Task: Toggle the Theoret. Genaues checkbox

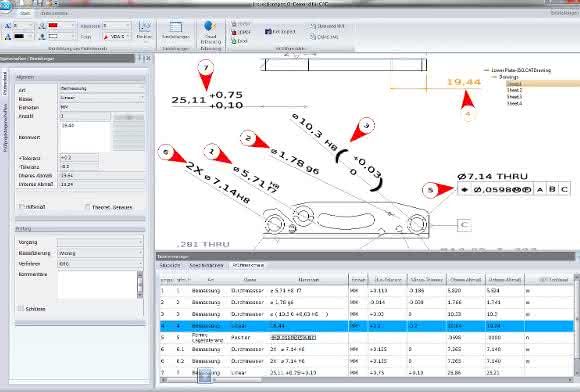Action: (x=88, y=207)
